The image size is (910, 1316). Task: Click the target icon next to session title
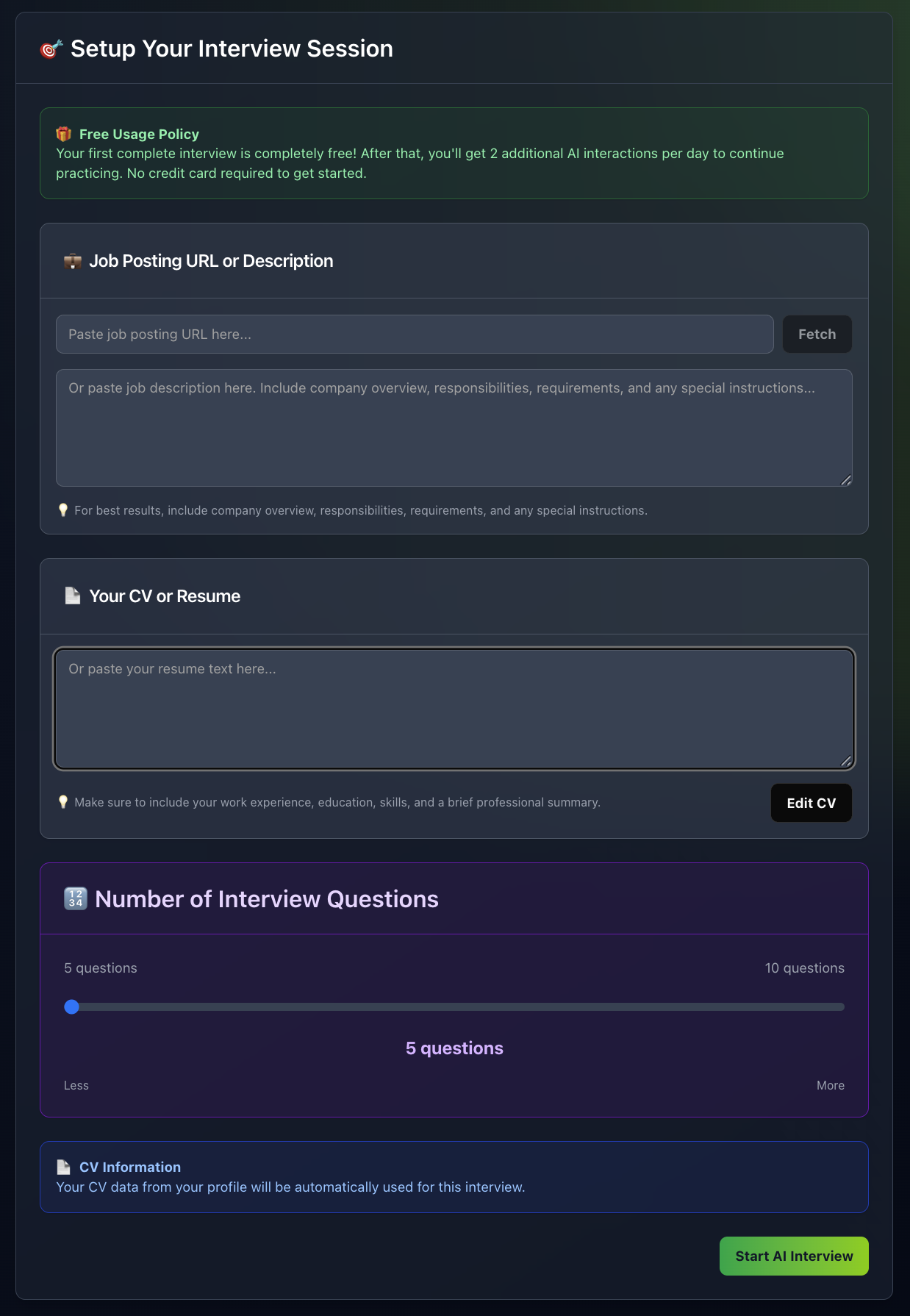coord(50,48)
